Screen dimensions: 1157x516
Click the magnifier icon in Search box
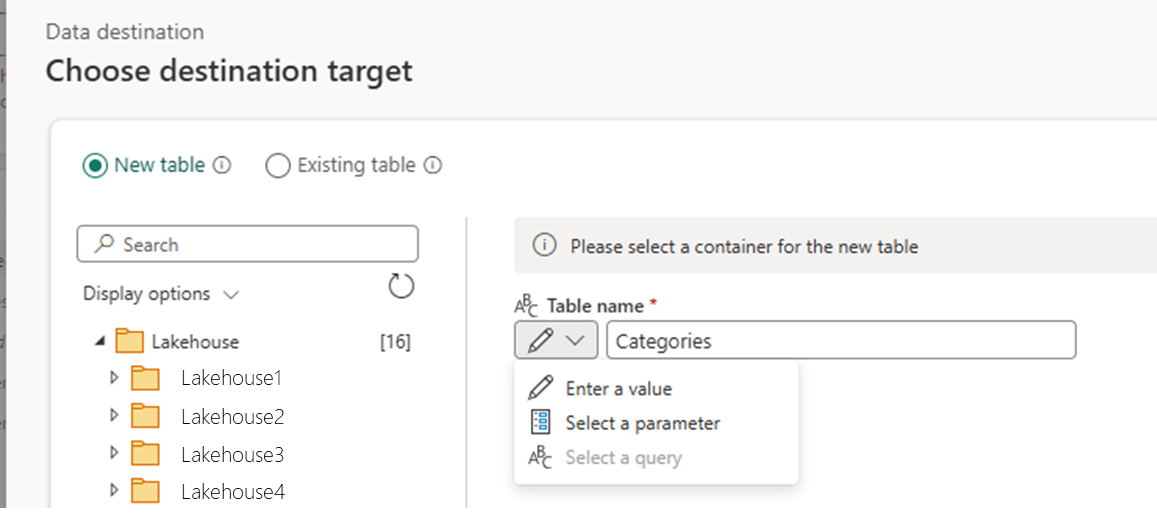[106, 244]
